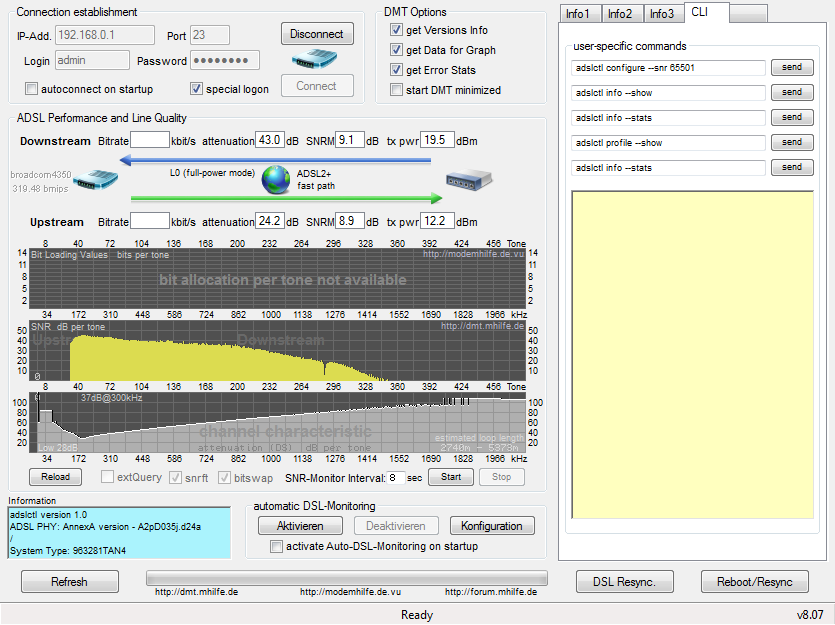Send the adslctl profile --show command
This screenshot has width=835, height=625.
[792, 142]
